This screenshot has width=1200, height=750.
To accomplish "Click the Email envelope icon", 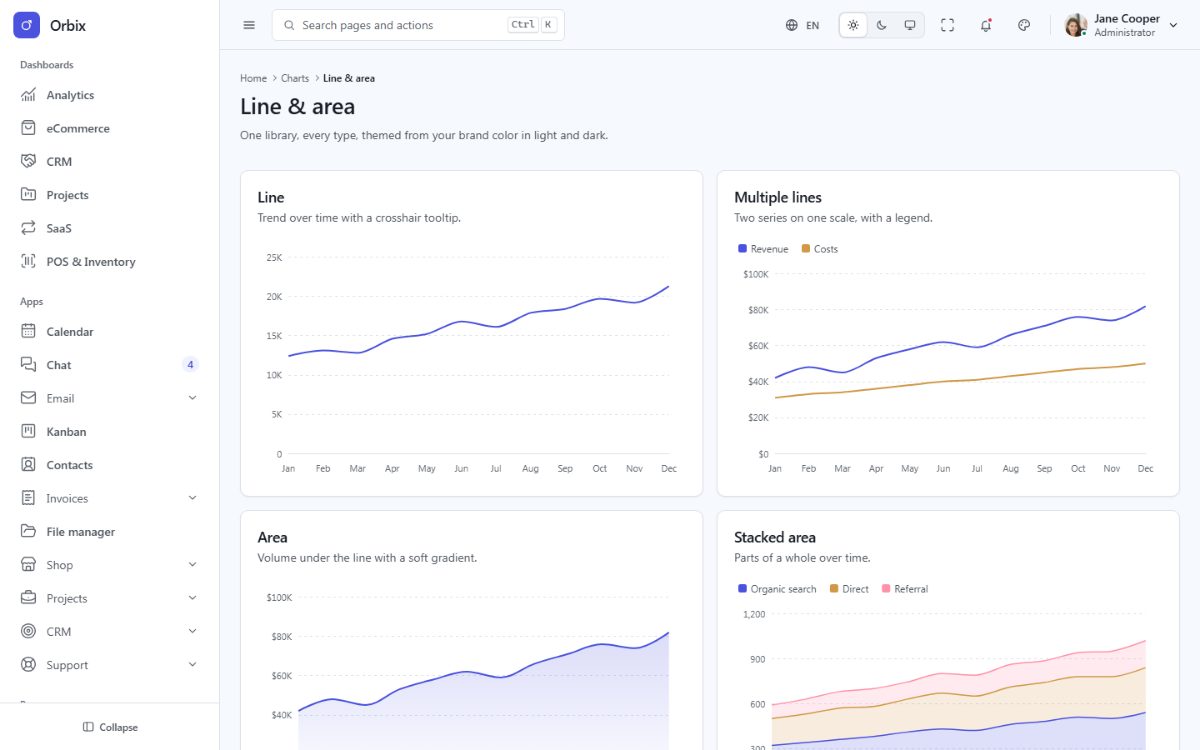I will coord(28,398).
